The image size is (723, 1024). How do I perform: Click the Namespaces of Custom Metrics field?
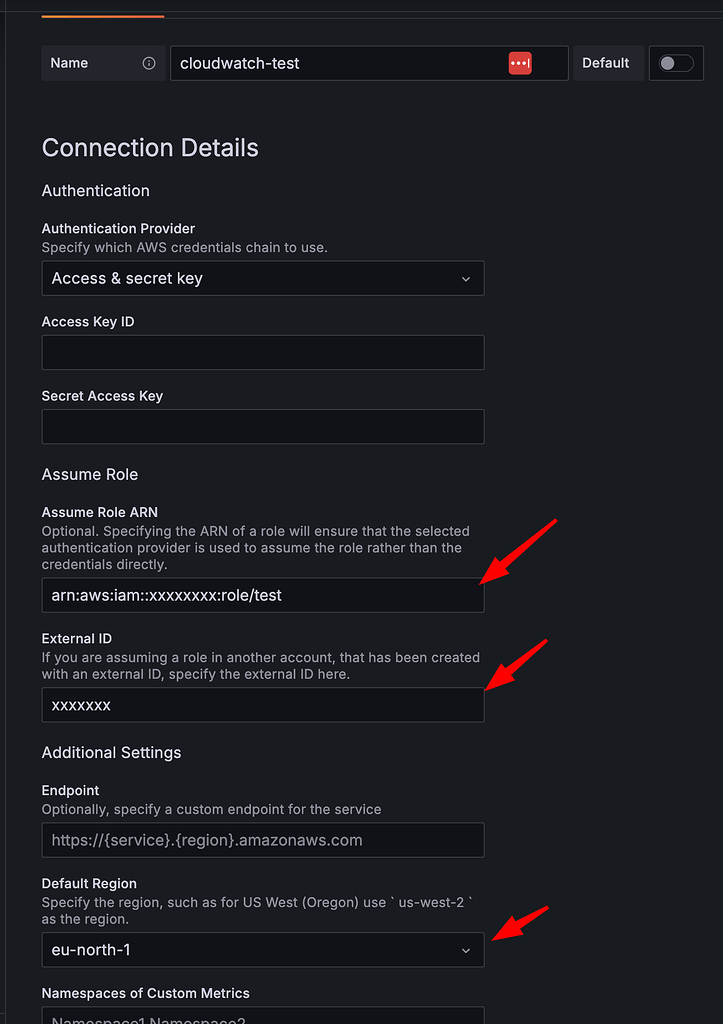click(263, 1018)
